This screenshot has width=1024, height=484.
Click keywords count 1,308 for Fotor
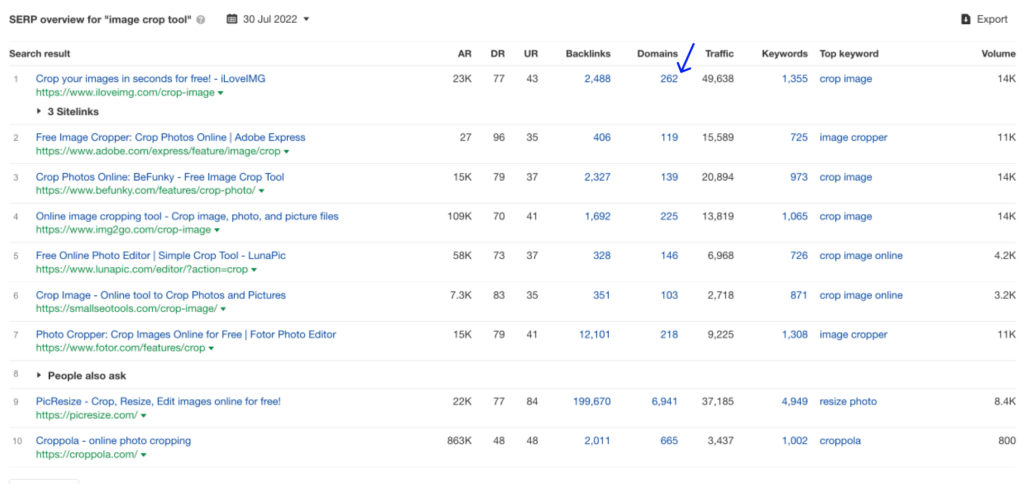[795, 334]
